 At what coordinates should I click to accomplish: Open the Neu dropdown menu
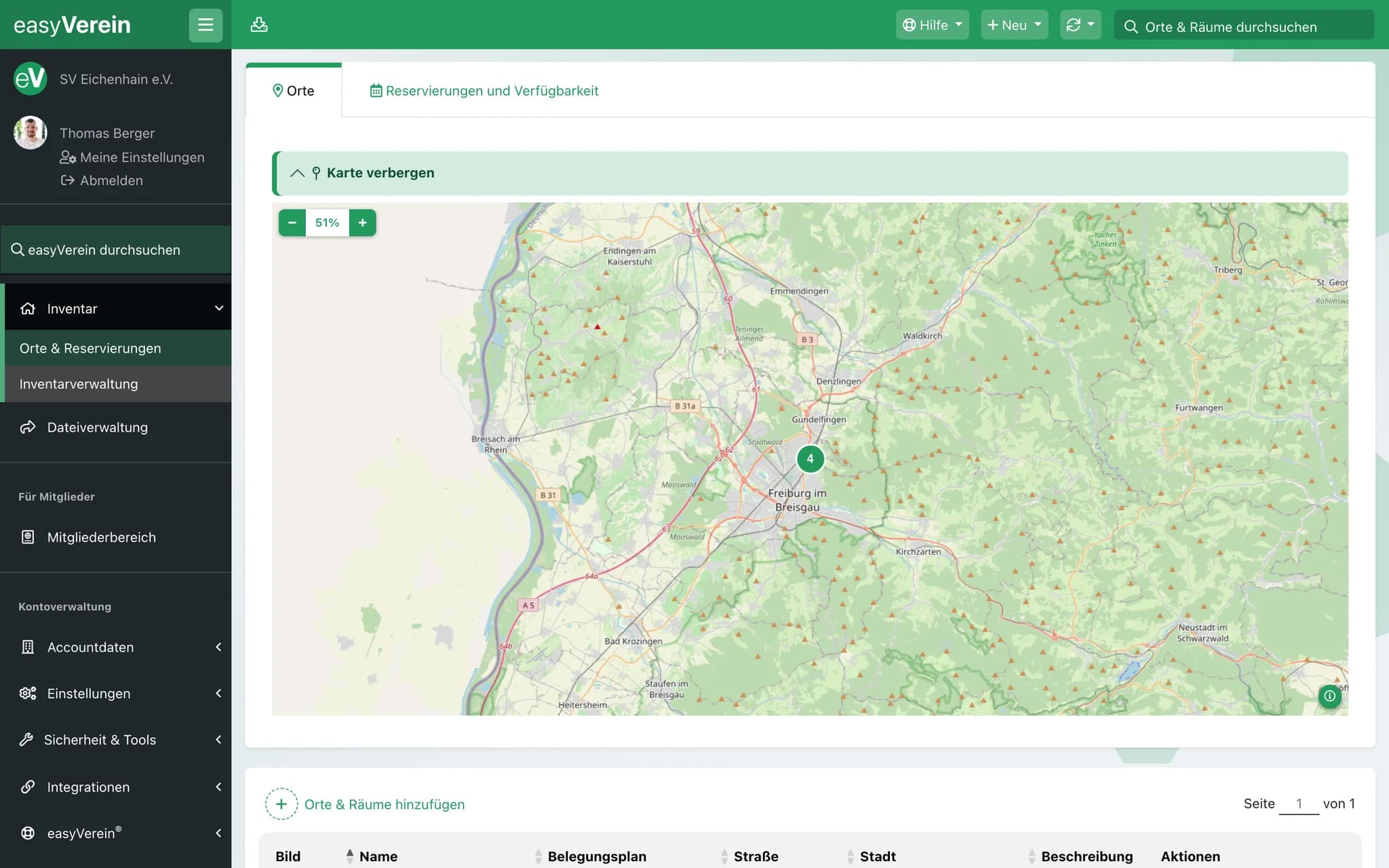[x=1014, y=25]
